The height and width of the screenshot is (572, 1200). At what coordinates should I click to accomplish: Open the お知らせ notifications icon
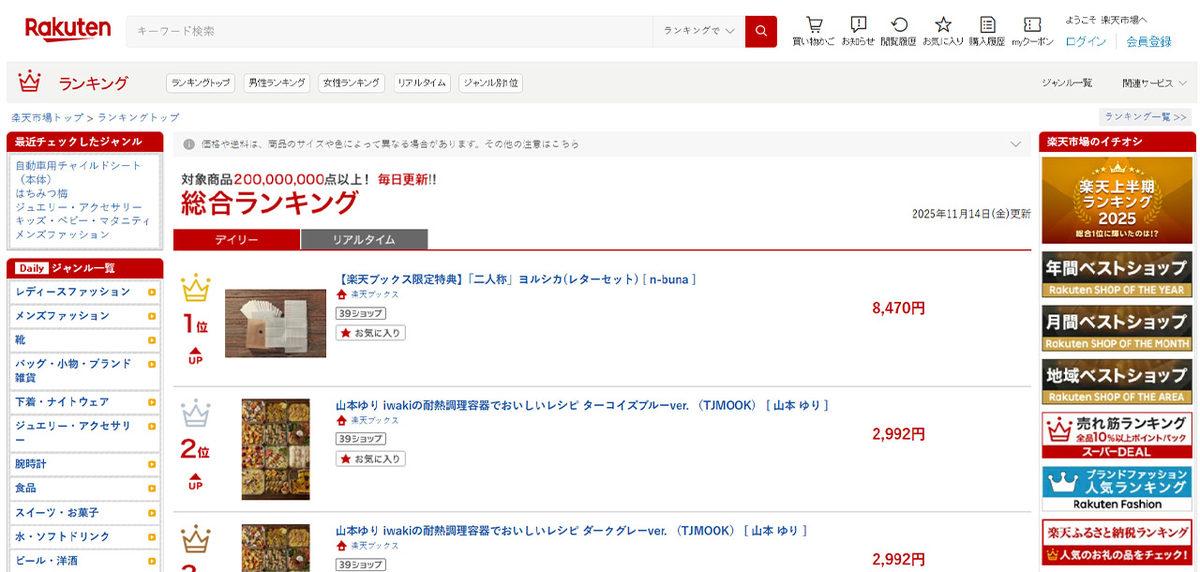(x=857, y=30)
